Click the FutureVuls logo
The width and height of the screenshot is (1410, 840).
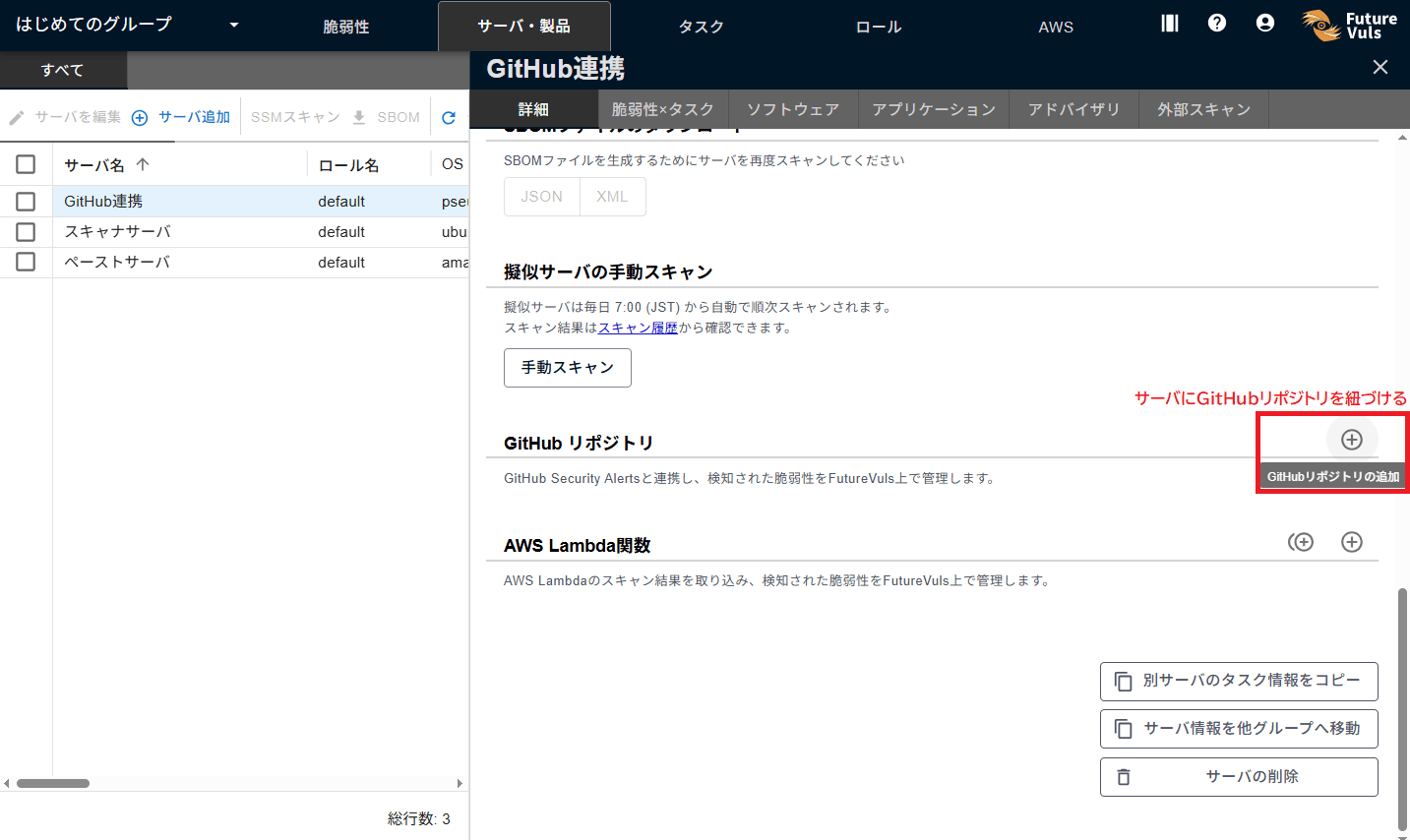(1349, 26)
